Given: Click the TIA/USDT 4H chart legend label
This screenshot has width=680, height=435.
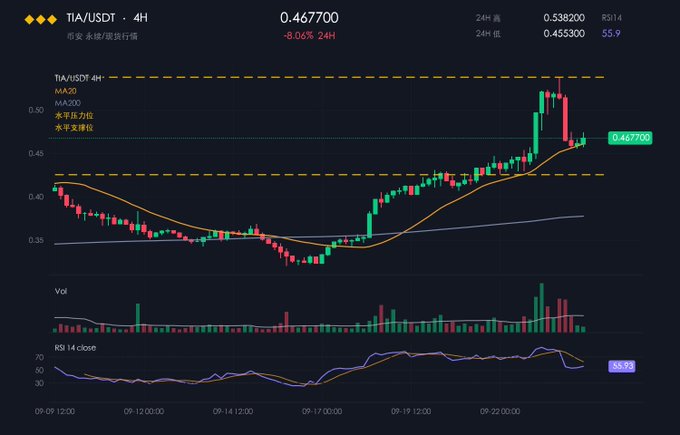Looking at the screenshot, I should coord(78,78).
